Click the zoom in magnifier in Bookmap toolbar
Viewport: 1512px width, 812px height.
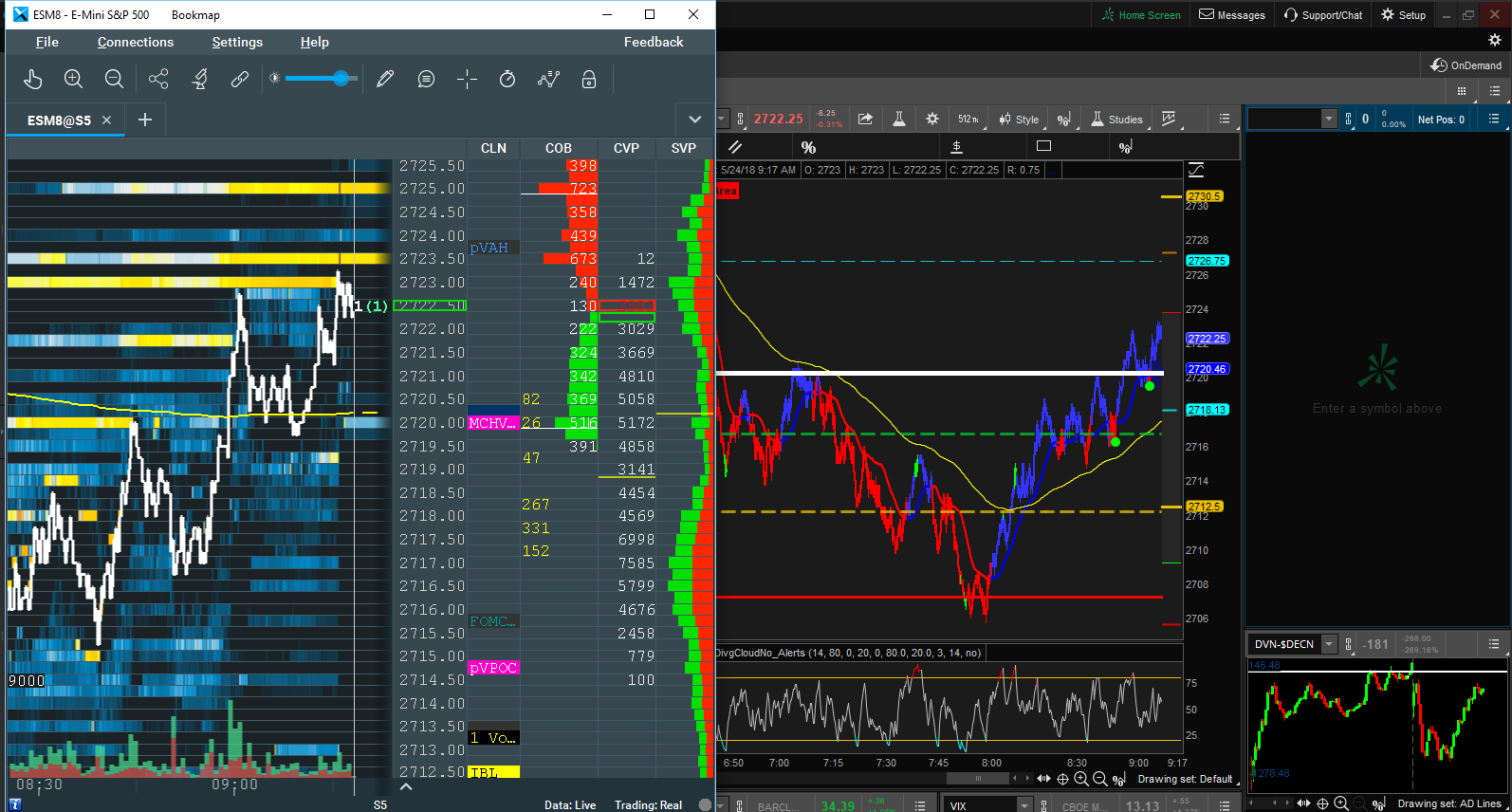[x=73, y=79]
